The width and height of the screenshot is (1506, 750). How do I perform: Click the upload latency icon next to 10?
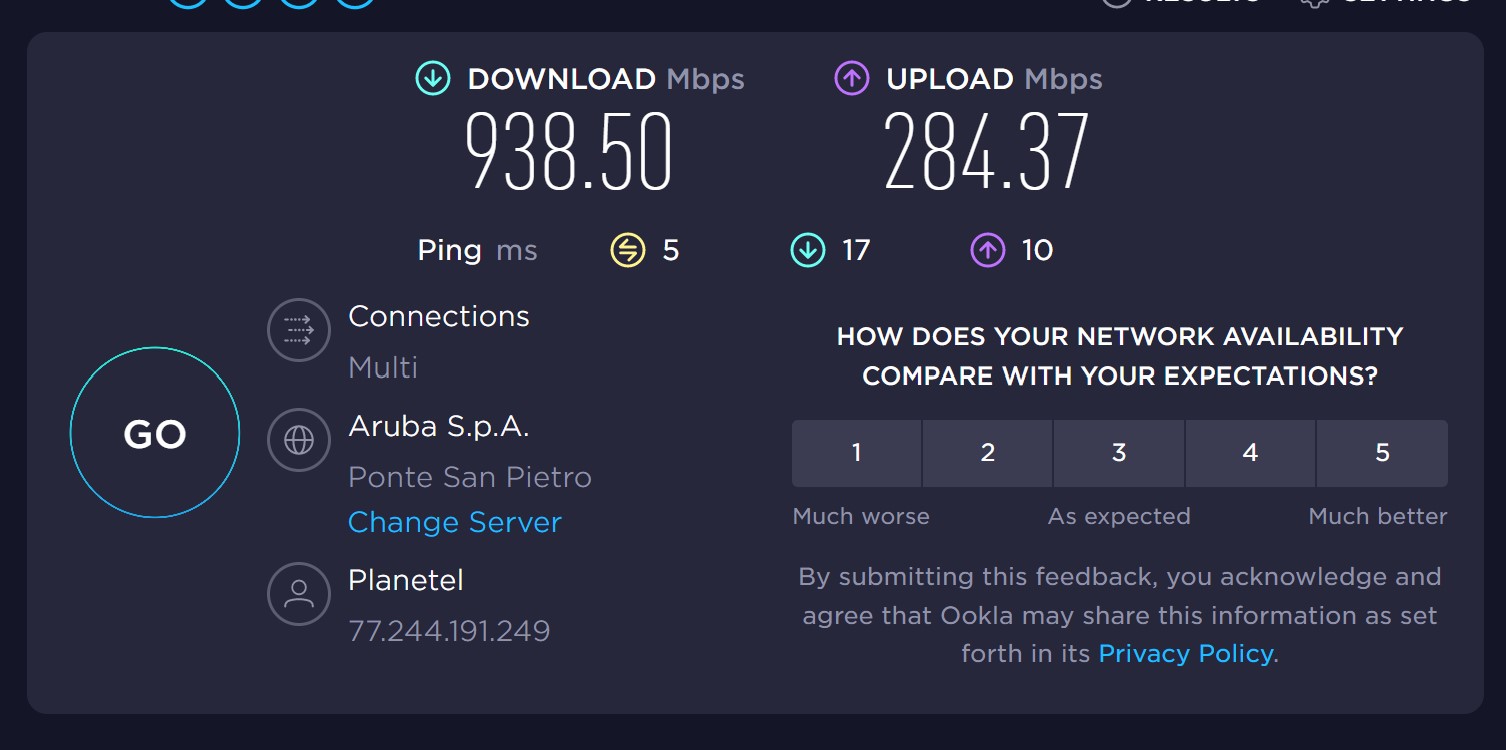pos(987,250)
